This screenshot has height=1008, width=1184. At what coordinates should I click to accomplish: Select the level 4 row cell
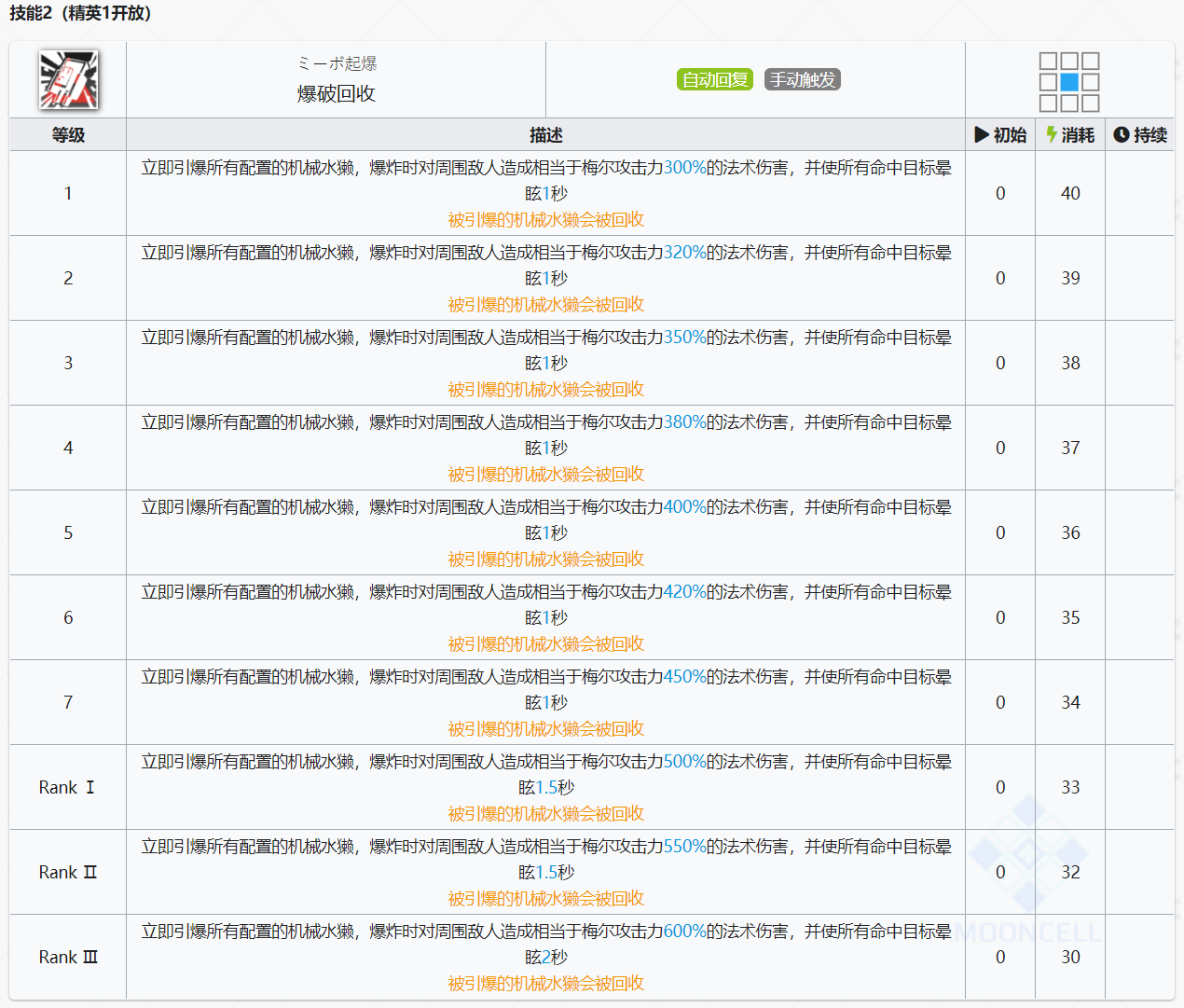click(x=68, y=448)
